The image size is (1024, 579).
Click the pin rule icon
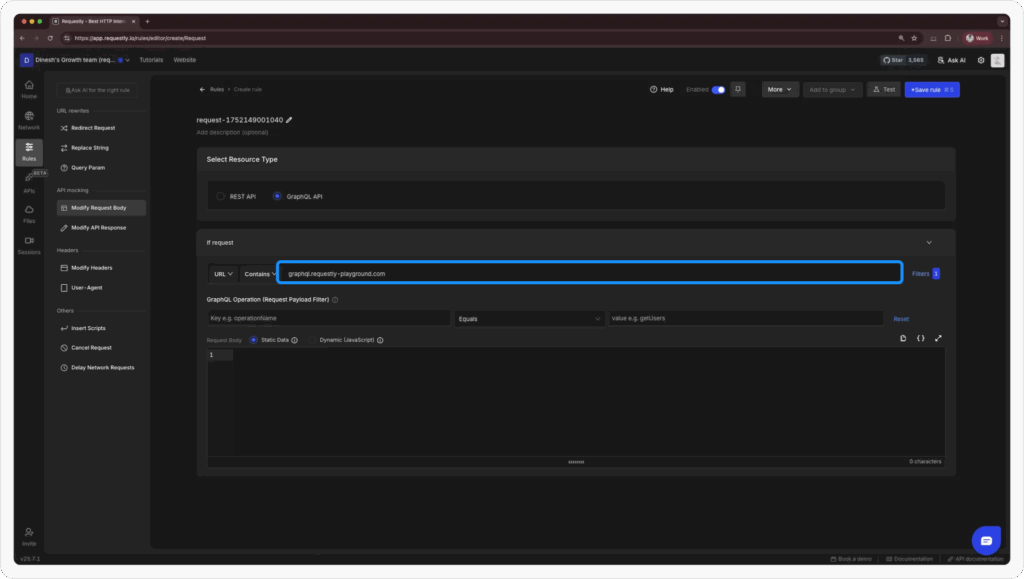coord(738,89)
